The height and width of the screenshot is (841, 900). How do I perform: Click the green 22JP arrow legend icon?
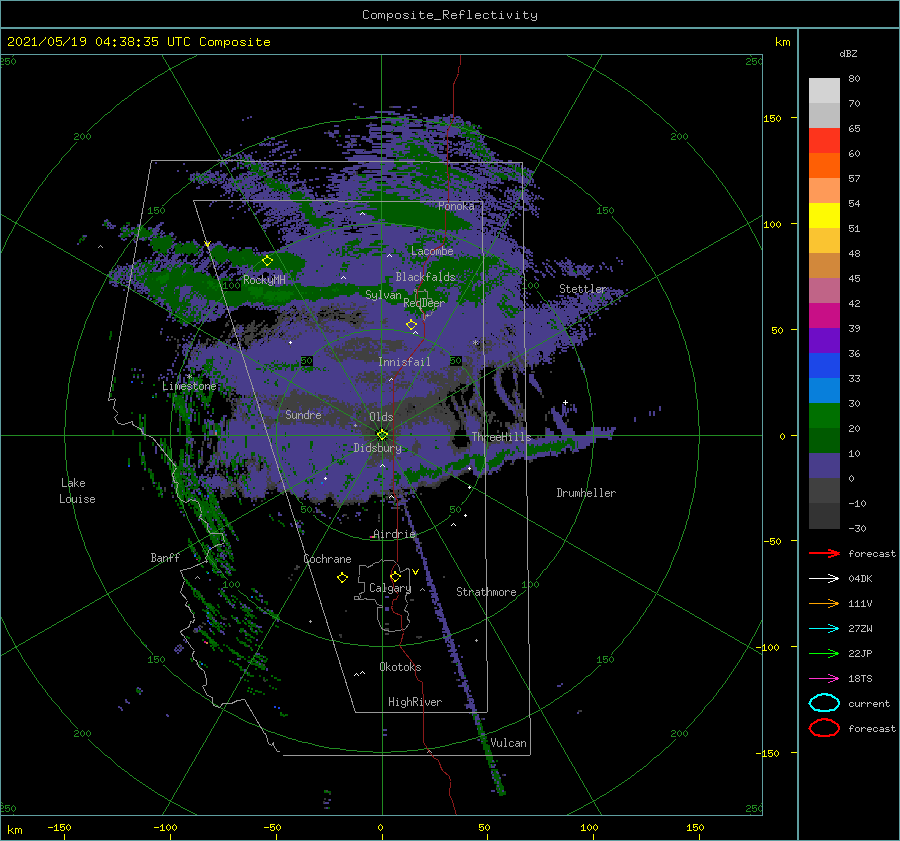(x=824, y=653)
